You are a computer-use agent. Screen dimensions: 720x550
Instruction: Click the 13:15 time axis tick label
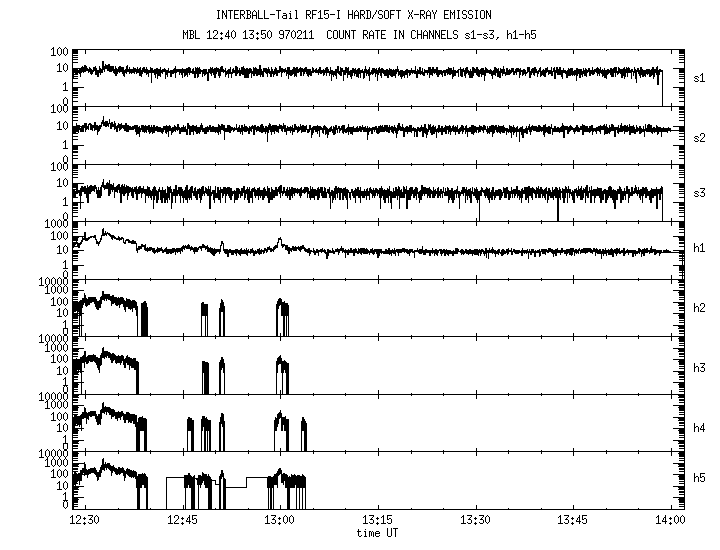377,520
